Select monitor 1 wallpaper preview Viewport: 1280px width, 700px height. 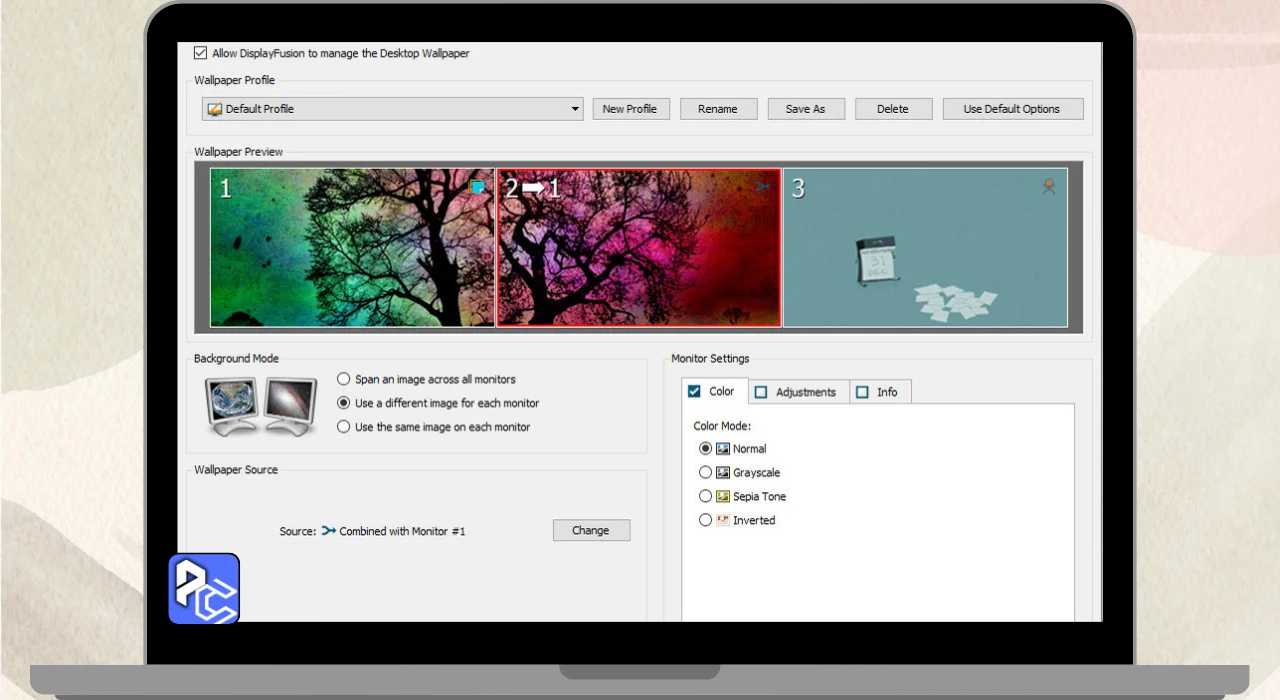[x=352, y=247]
